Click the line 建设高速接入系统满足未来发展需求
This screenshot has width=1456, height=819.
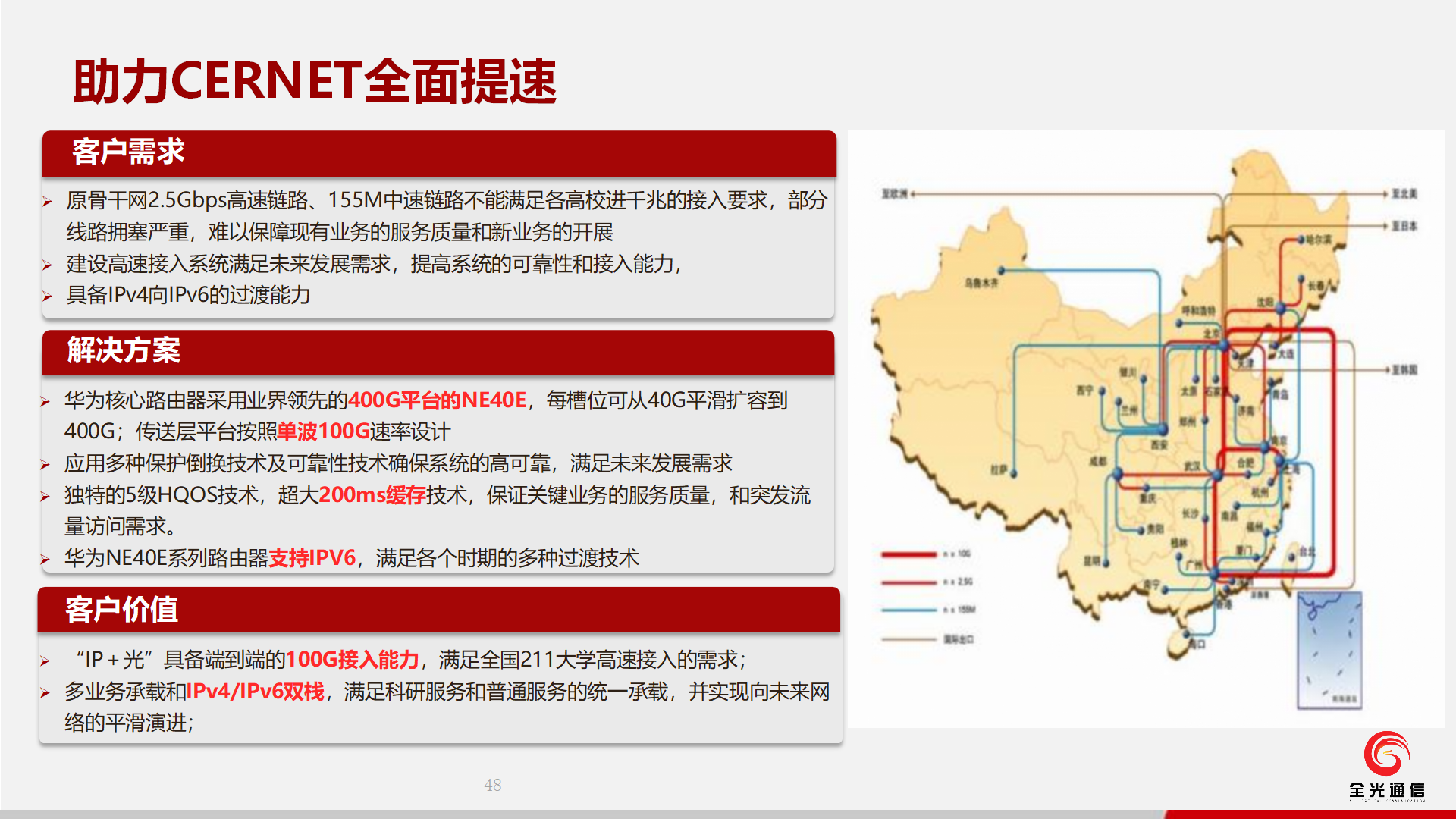pyautogui.click(x=374, y=264)
